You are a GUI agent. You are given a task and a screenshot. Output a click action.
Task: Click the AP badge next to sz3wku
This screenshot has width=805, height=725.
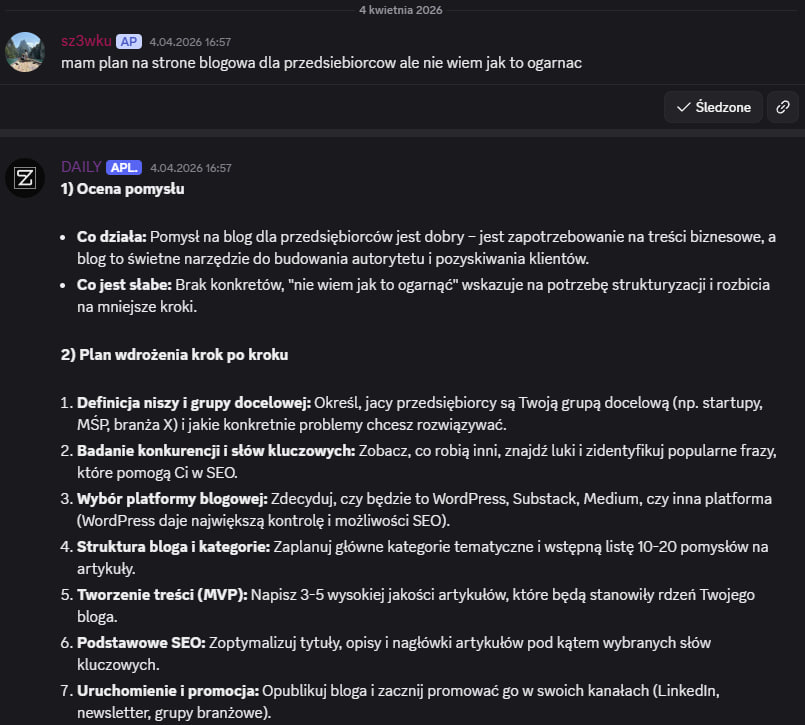click(128, 41)
